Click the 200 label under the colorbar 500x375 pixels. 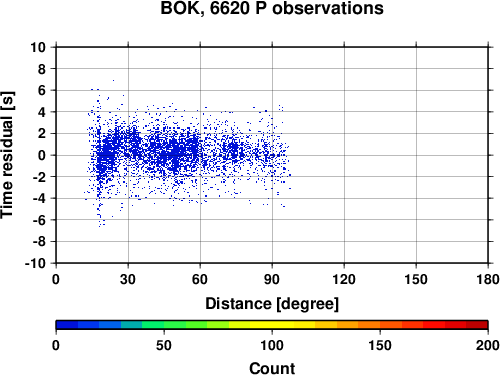[488, 345]
